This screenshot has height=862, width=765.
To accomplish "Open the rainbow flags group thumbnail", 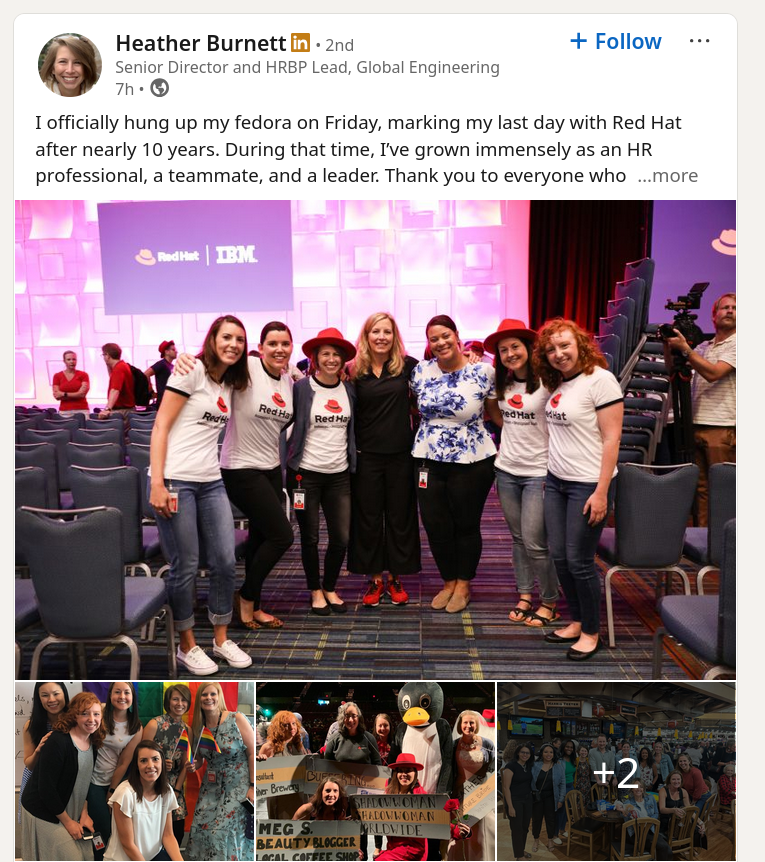I will pos(135,771).
